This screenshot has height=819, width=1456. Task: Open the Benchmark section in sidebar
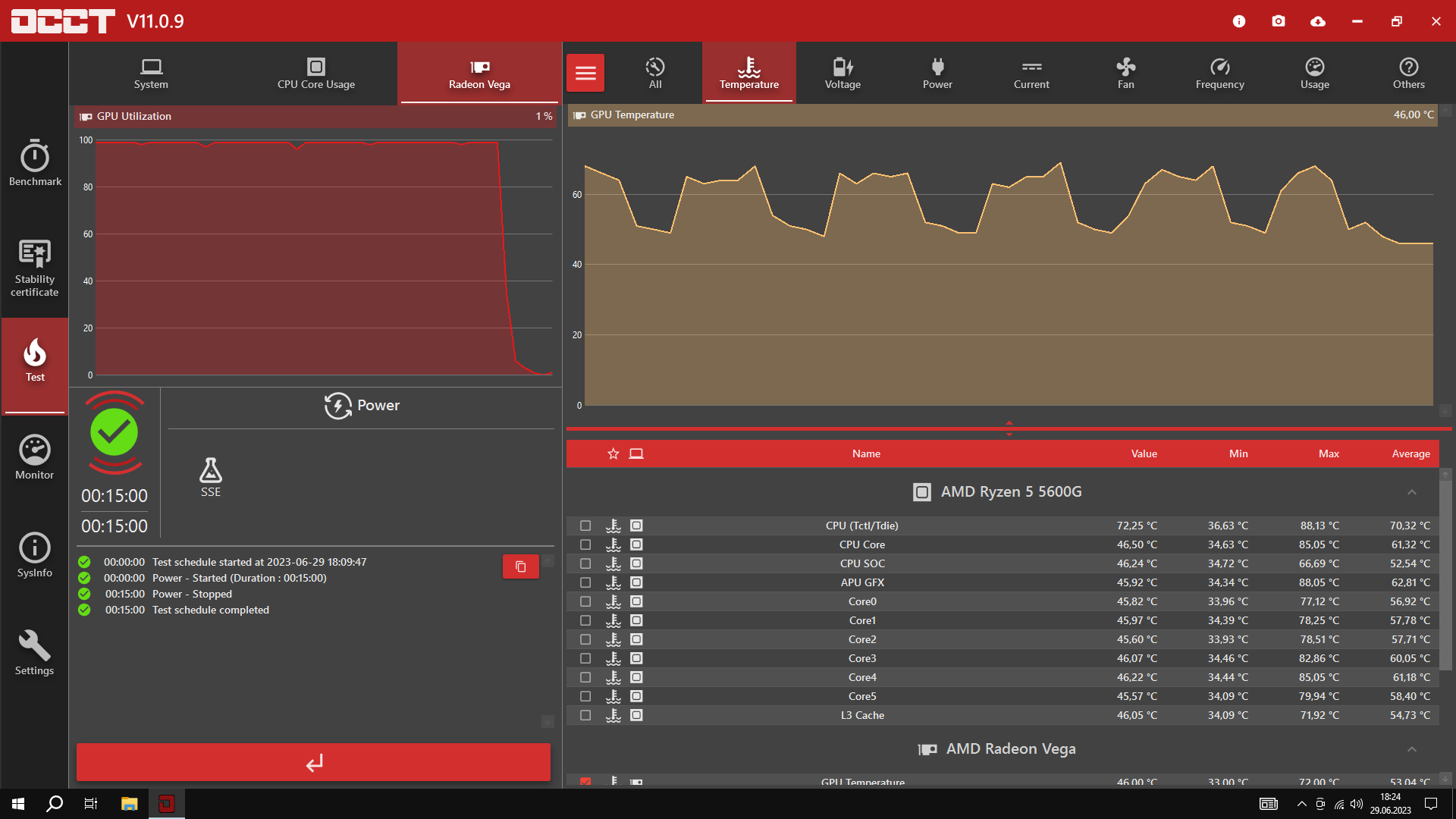(x=35, y=163)
